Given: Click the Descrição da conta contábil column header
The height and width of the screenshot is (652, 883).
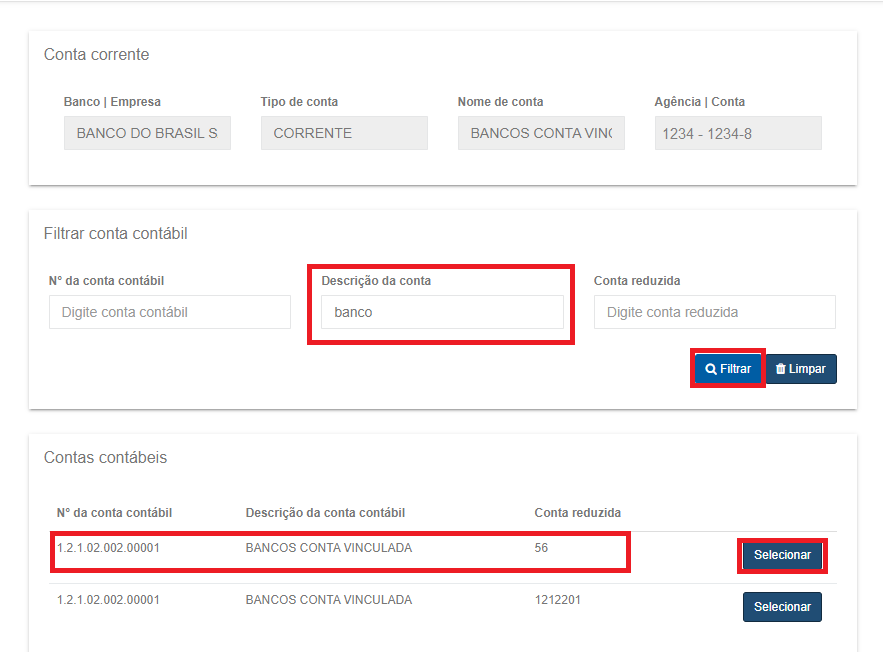Looking at the screenshot, I should pyautogui.click(x=325, y=513).
